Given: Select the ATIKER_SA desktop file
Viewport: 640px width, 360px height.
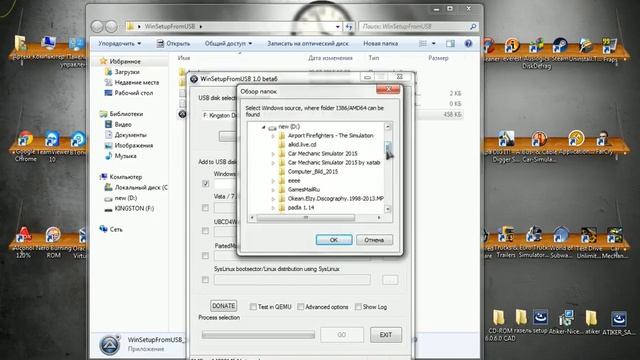Looking at the screenshot, I should pos(619,322).
